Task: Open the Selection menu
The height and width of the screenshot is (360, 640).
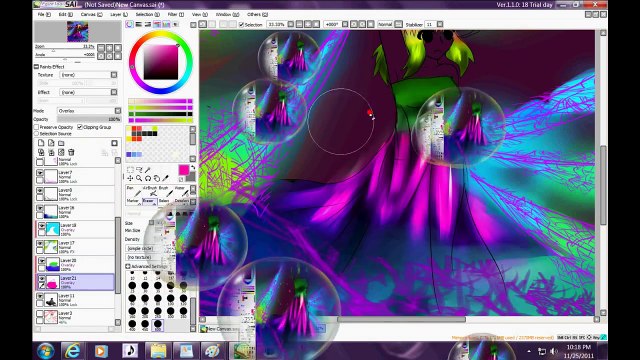Action: pos(147,14)
